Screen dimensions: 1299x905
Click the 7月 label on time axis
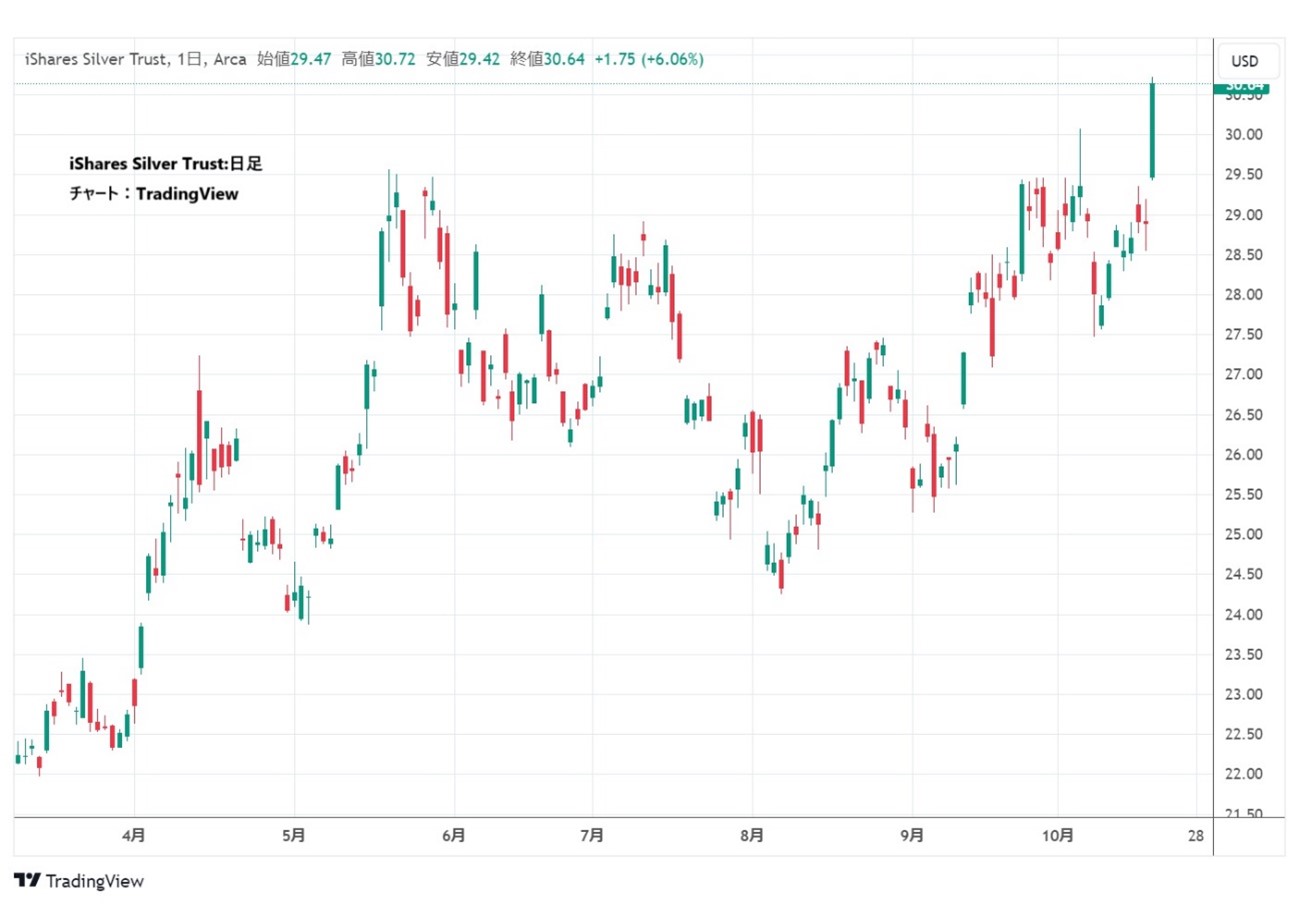[592, 835]
